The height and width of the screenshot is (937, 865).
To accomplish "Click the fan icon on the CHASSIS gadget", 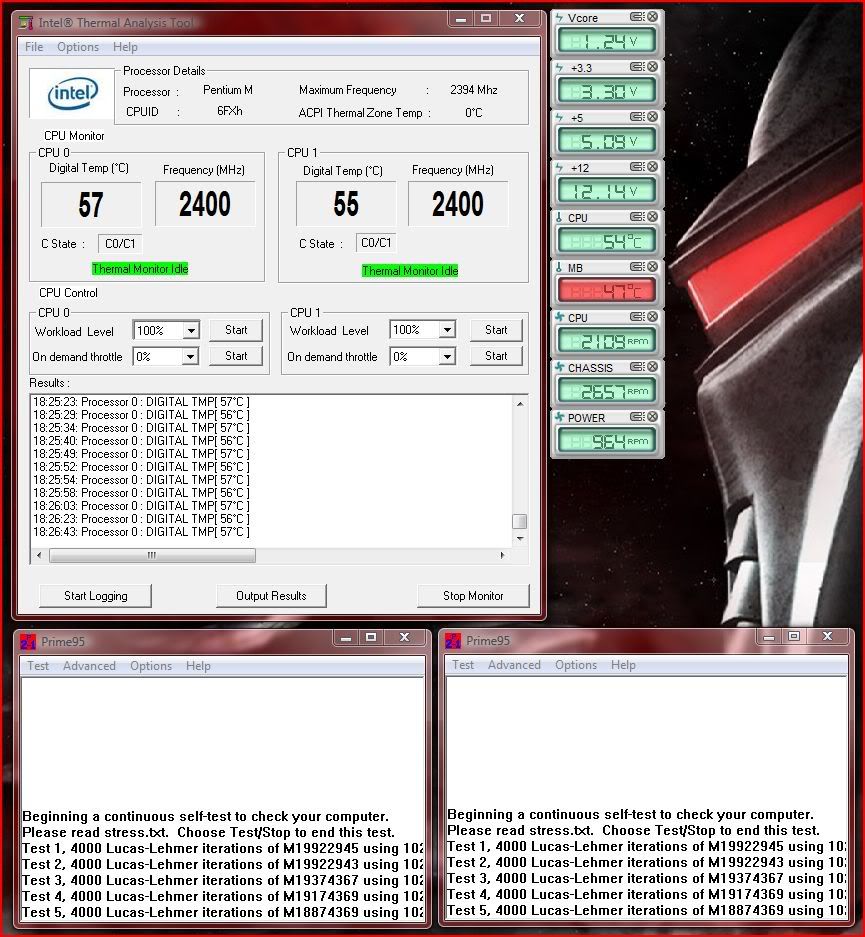I will [560, 367].
